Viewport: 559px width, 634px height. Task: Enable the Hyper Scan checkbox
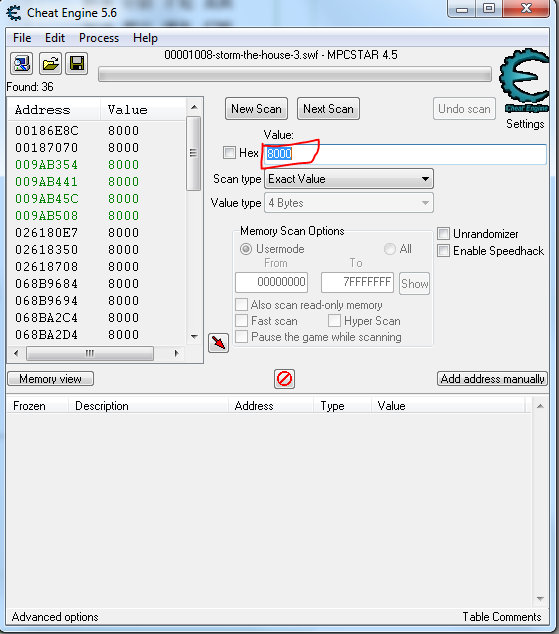[x=334, y=321]
